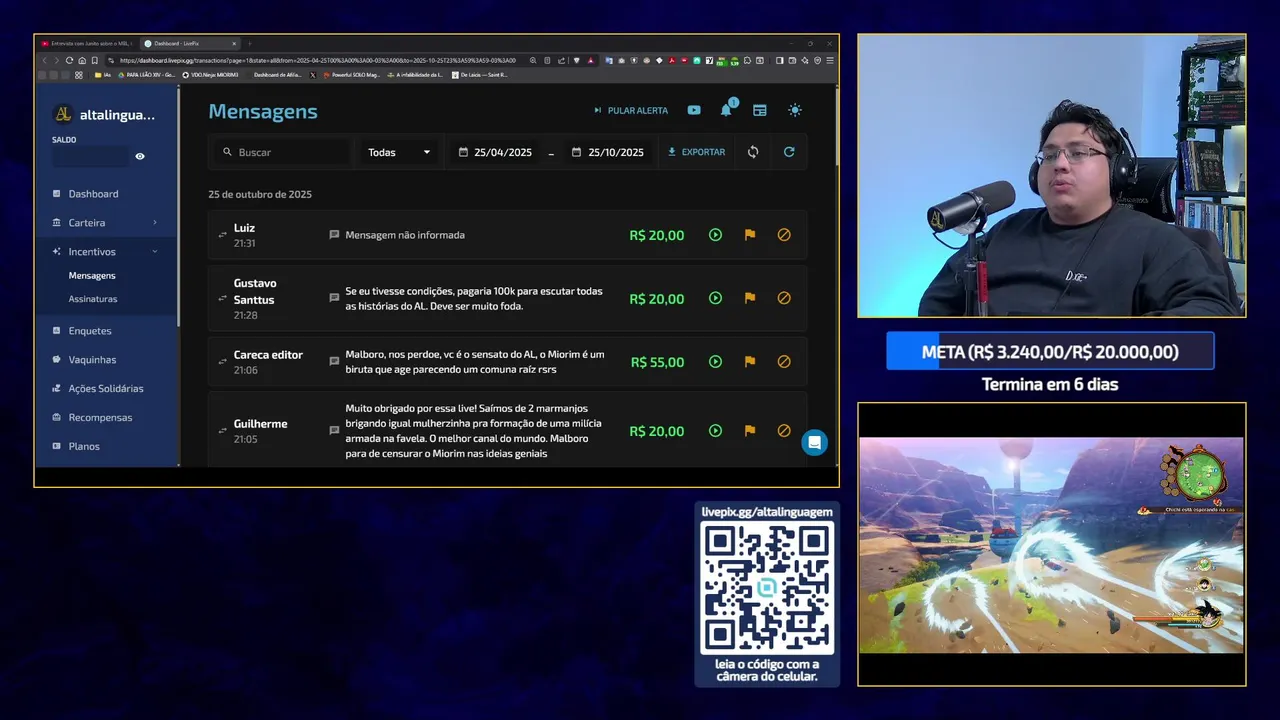Open notifications bell with badge

click(x=727, y=109)
